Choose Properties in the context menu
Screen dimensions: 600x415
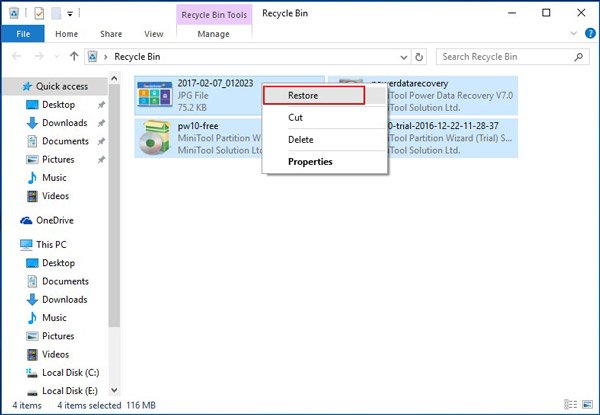pos(310,162)
